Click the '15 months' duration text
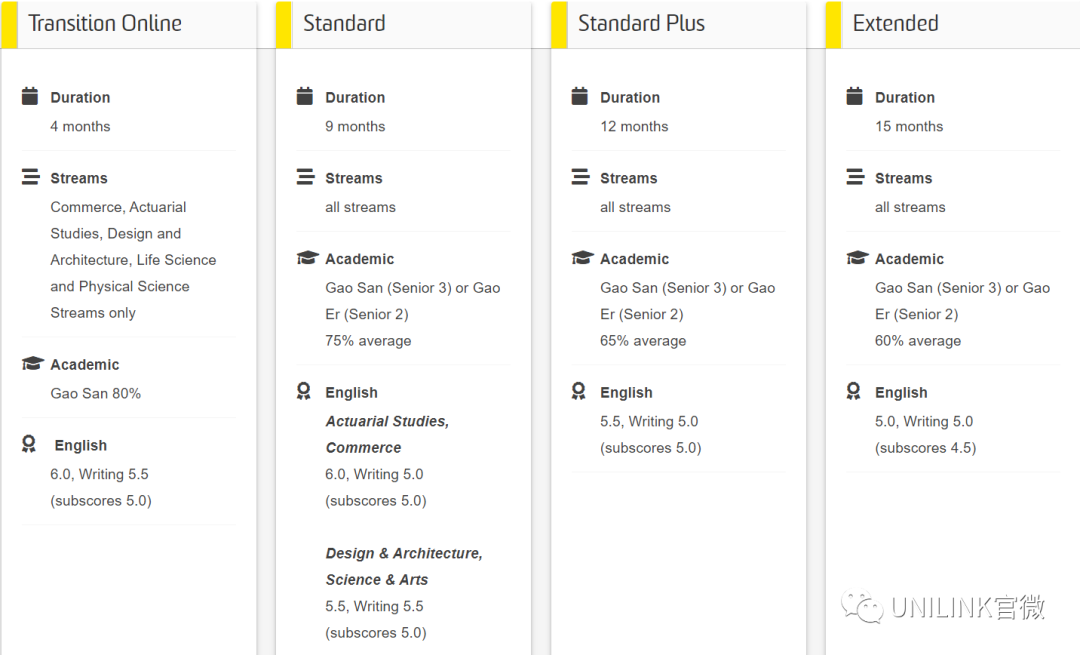The height and width of the screenshot is (655, 1080). click(908, 126)
